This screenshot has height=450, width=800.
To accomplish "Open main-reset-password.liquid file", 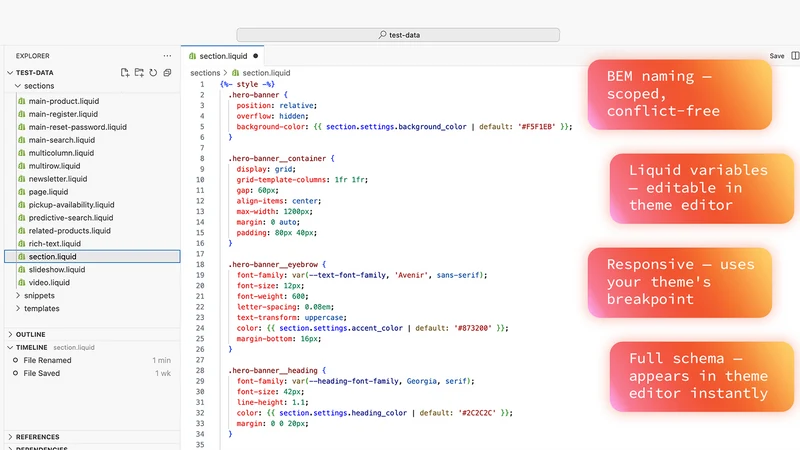I will pyautogui.click(x=78, y=127).
